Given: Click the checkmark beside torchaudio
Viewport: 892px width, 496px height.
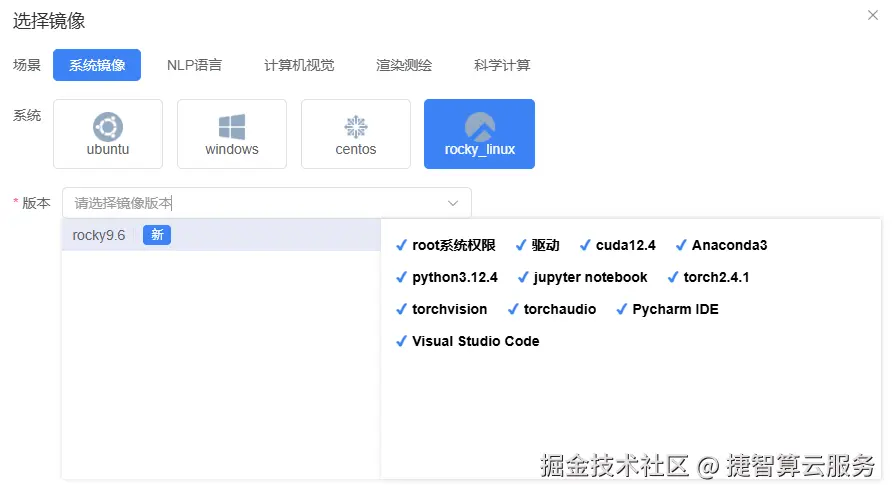Looking at the screenshot, I should [x=513, y=309].
